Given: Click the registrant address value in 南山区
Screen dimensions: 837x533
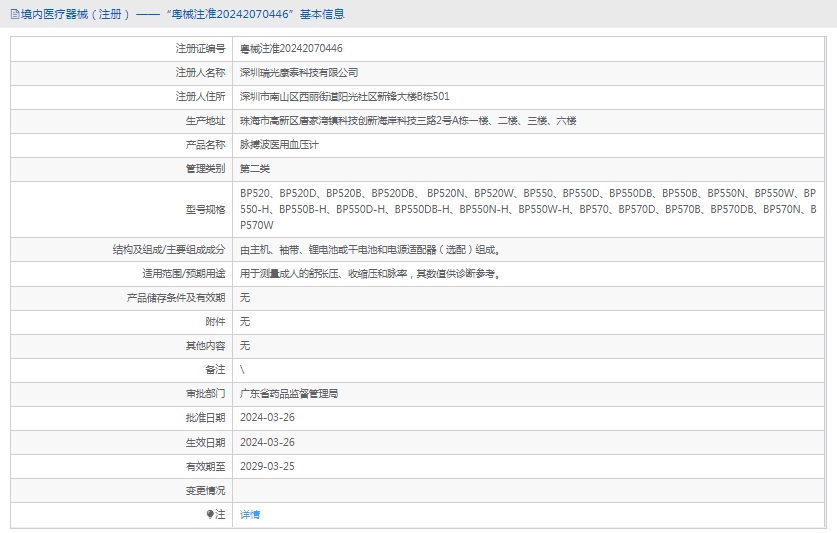Looking at the screenshot, I should pos(345,96).
